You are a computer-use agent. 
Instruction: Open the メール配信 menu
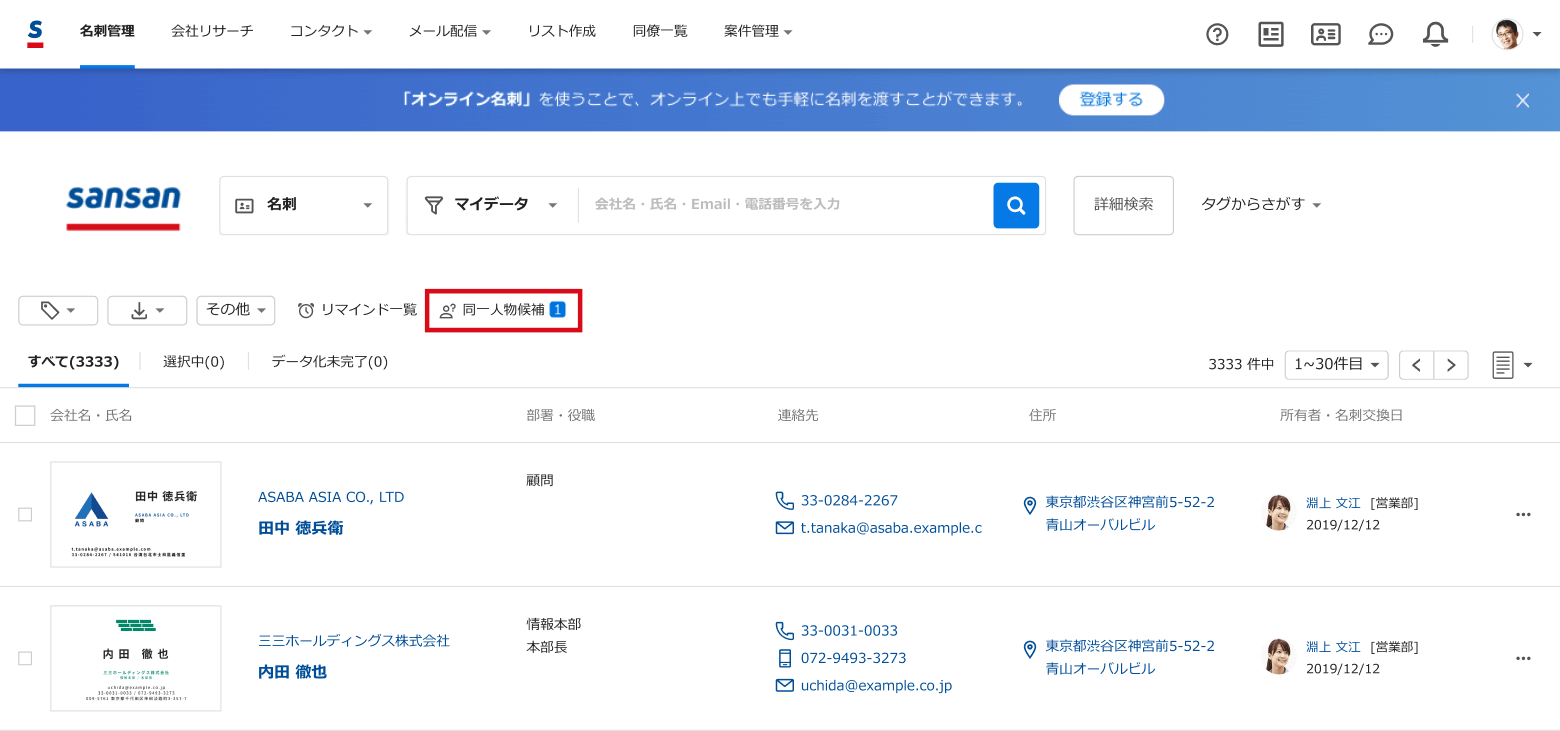click(x=450, y=31)
